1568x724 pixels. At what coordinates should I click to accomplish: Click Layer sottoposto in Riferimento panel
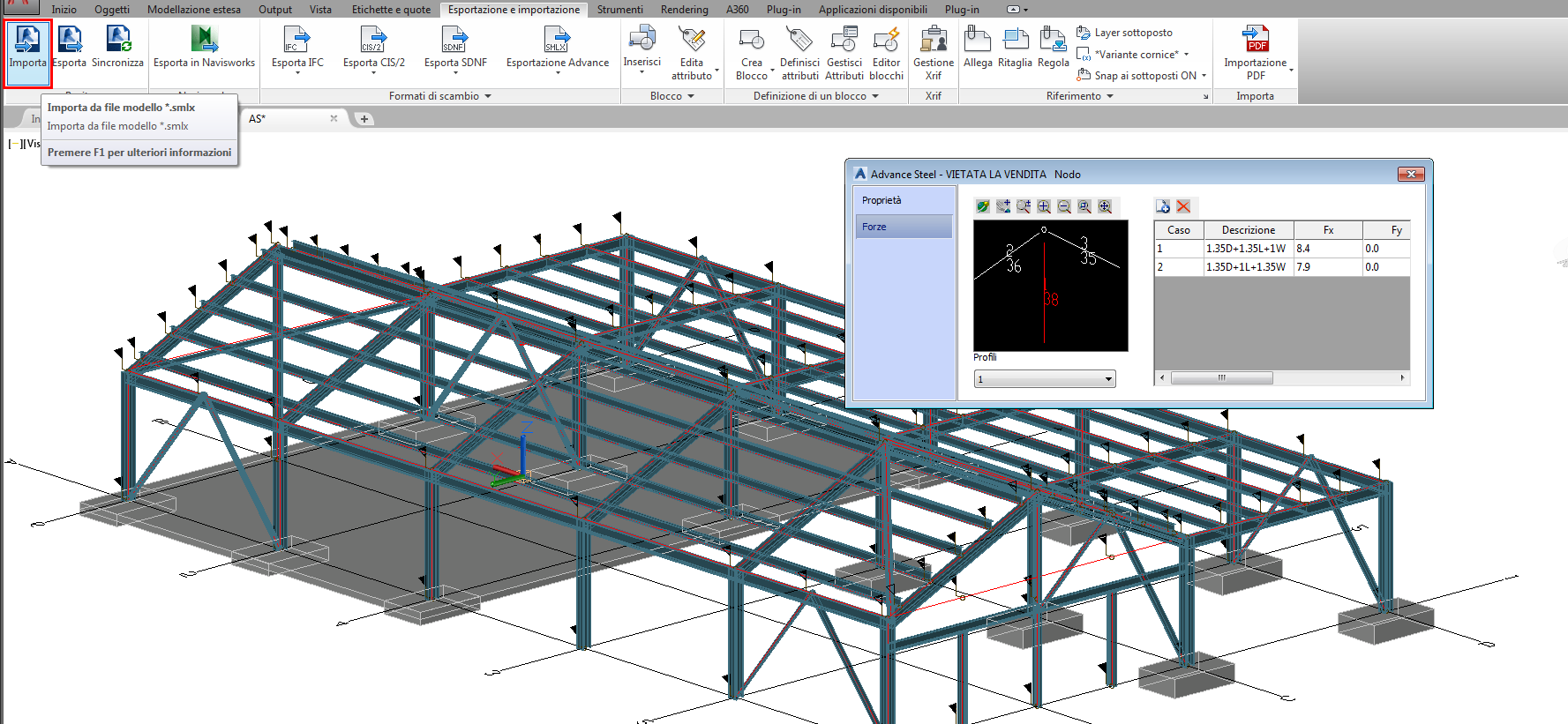tap(1125, 33)
